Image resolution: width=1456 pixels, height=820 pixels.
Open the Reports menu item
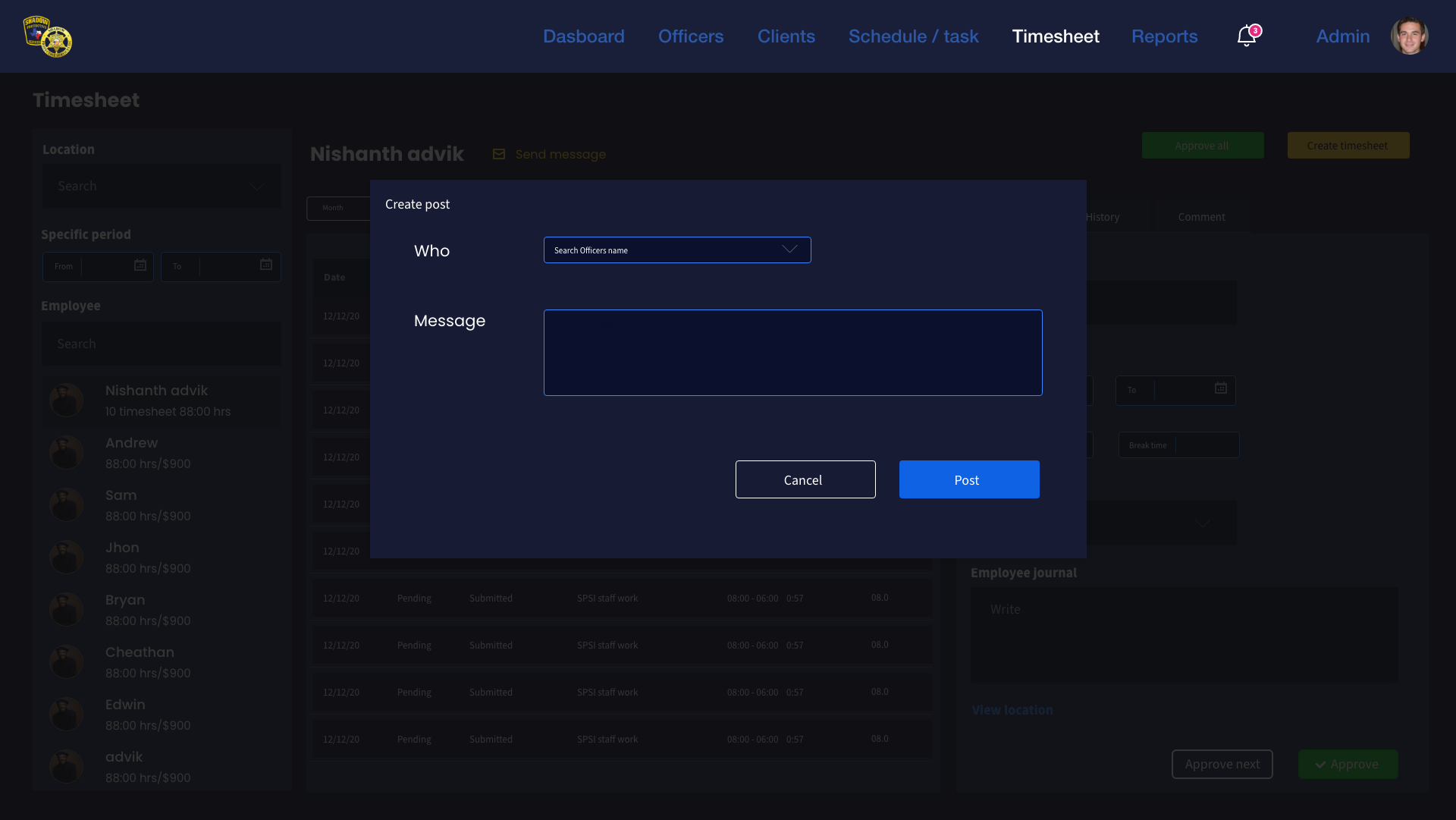(1164, 36)
